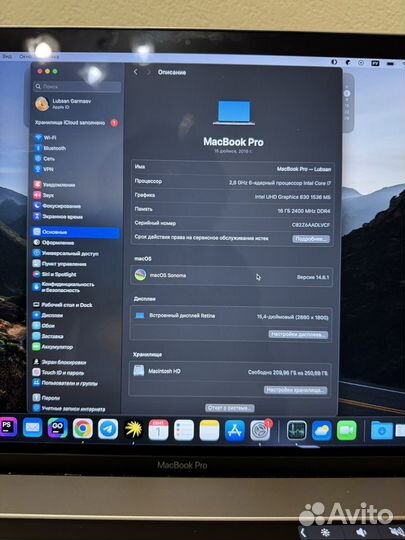Screen dimensions: 405x540
Task: Click the serial number C02Z6AADLVCF
Action: (311, 225)
